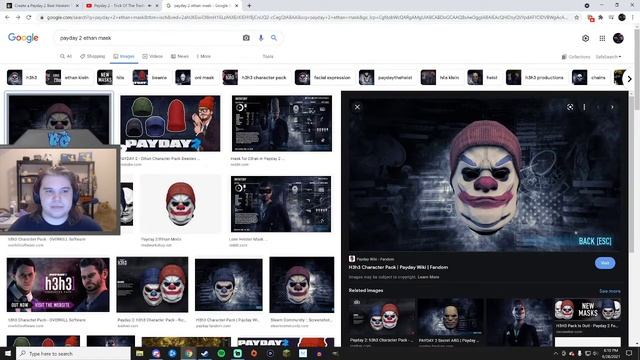Screen dimensions: 640x360
Task: Open the NEW MASKS related image
Action: [x=587, y=310]
